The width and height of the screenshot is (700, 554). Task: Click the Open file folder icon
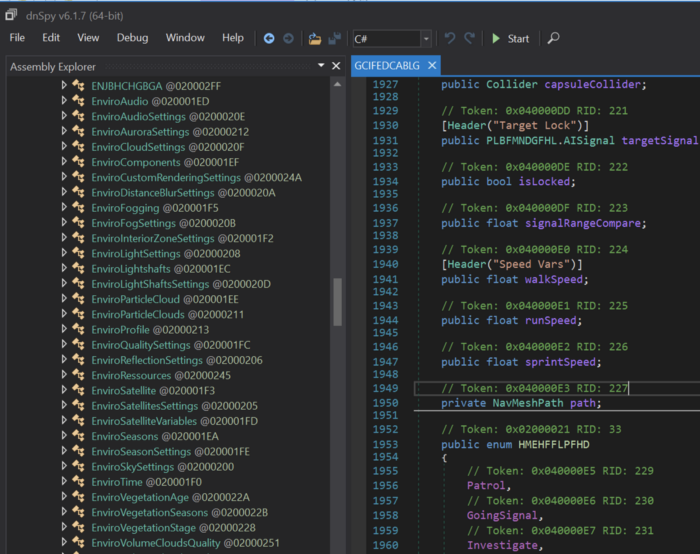pos(315,38)
